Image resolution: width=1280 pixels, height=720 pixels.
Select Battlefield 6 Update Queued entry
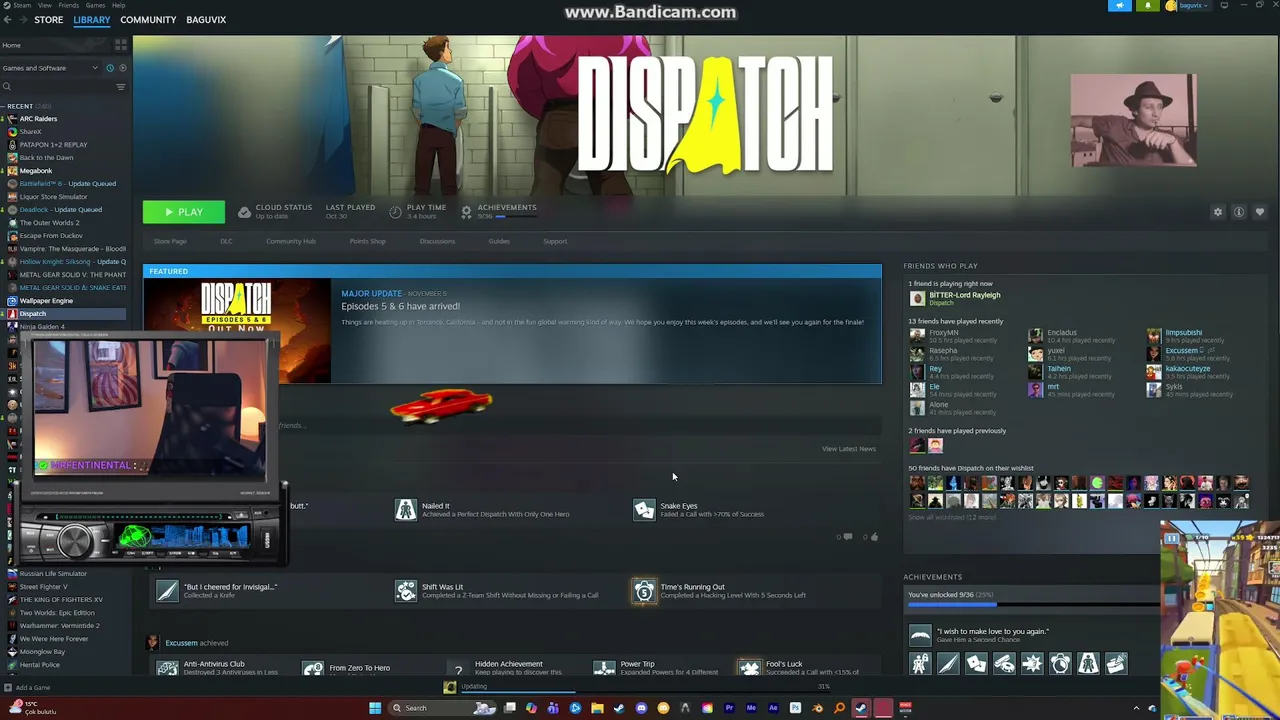(67, 184)
